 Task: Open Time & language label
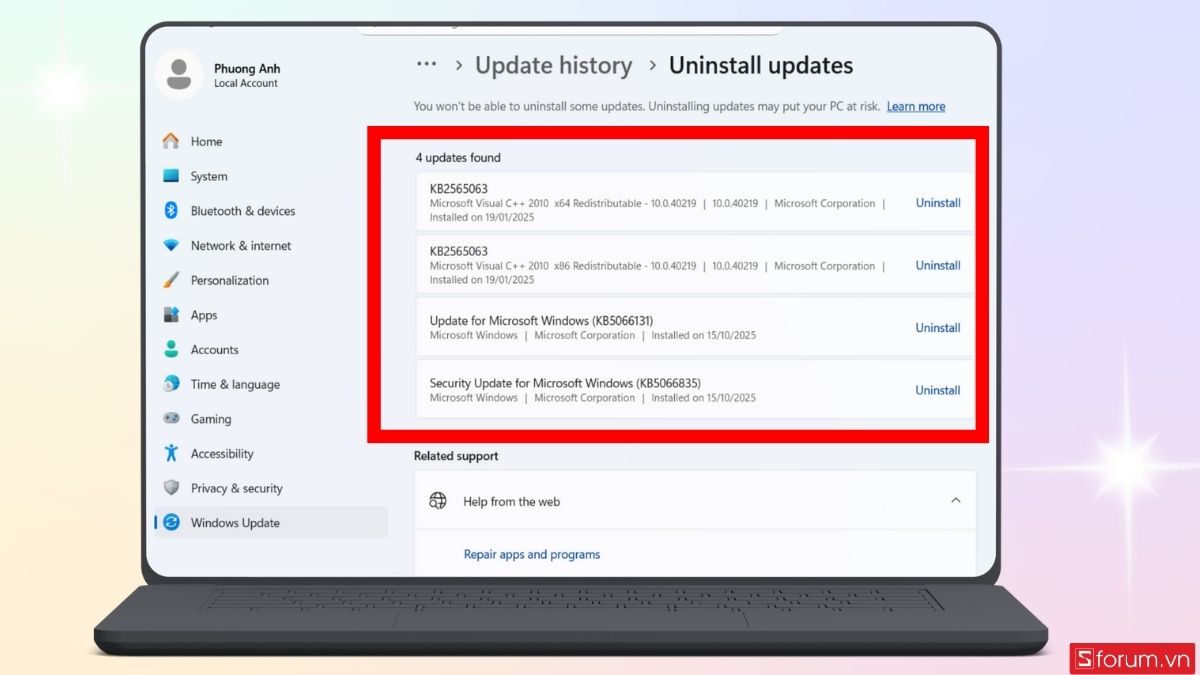tap(235, 385)
